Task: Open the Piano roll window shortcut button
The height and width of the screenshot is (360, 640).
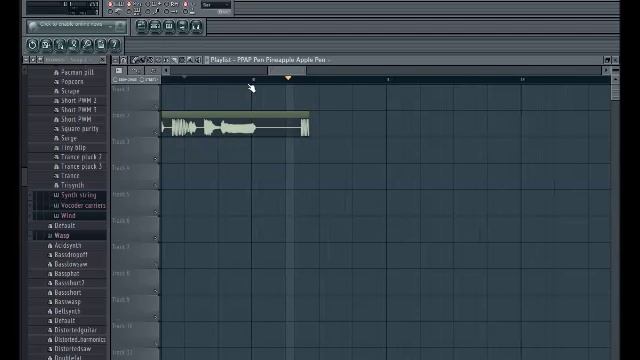Action: tap(169, 27)
